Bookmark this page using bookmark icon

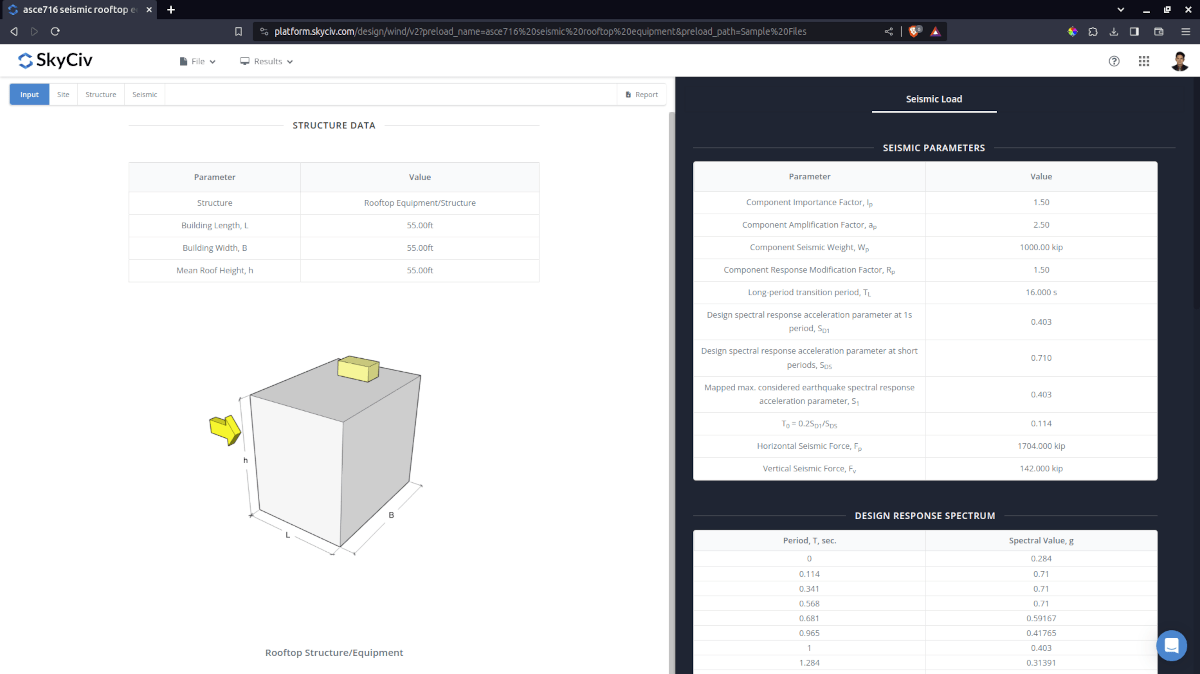238,31
